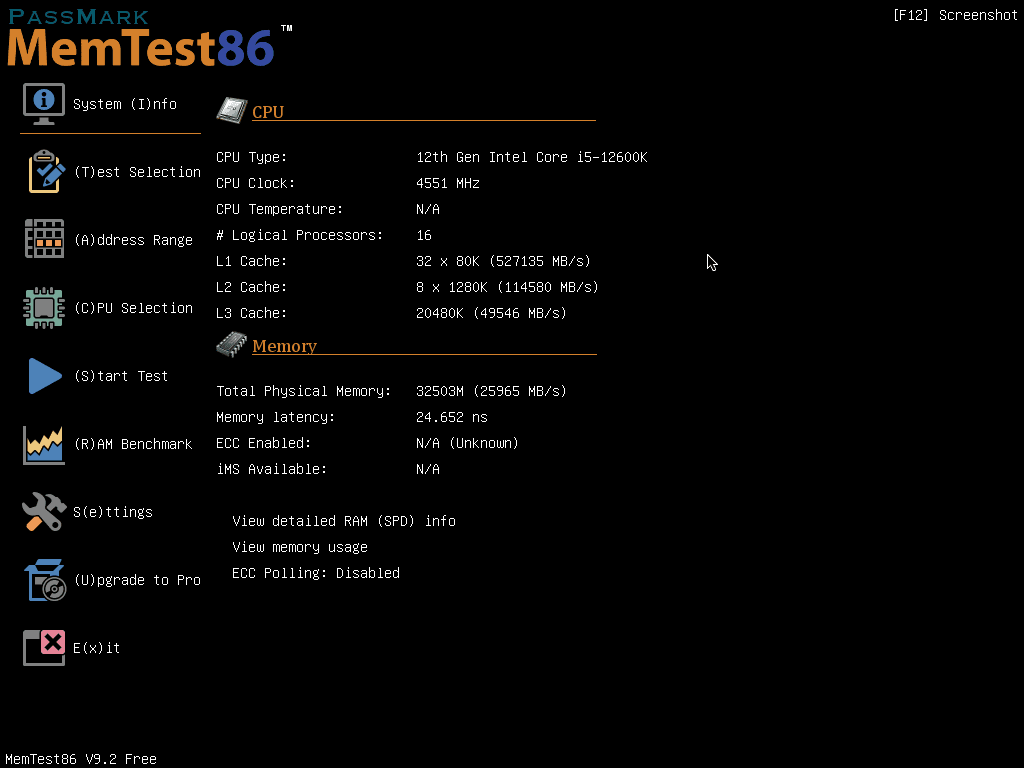Toggle ECC Polling: Disabled setting
The height and width of the screenshot is (768, 1024).
click(x=316, y=573)
